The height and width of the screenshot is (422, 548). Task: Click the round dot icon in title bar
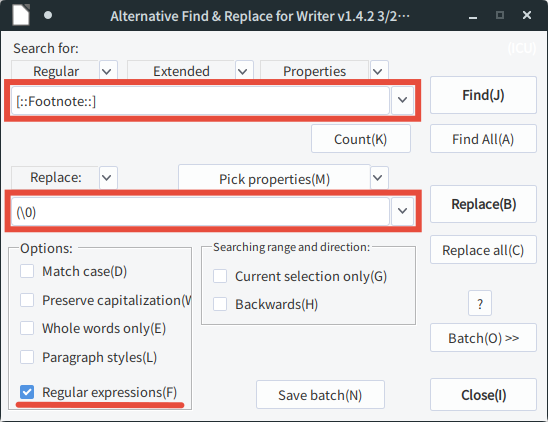[x=48, y=15]
